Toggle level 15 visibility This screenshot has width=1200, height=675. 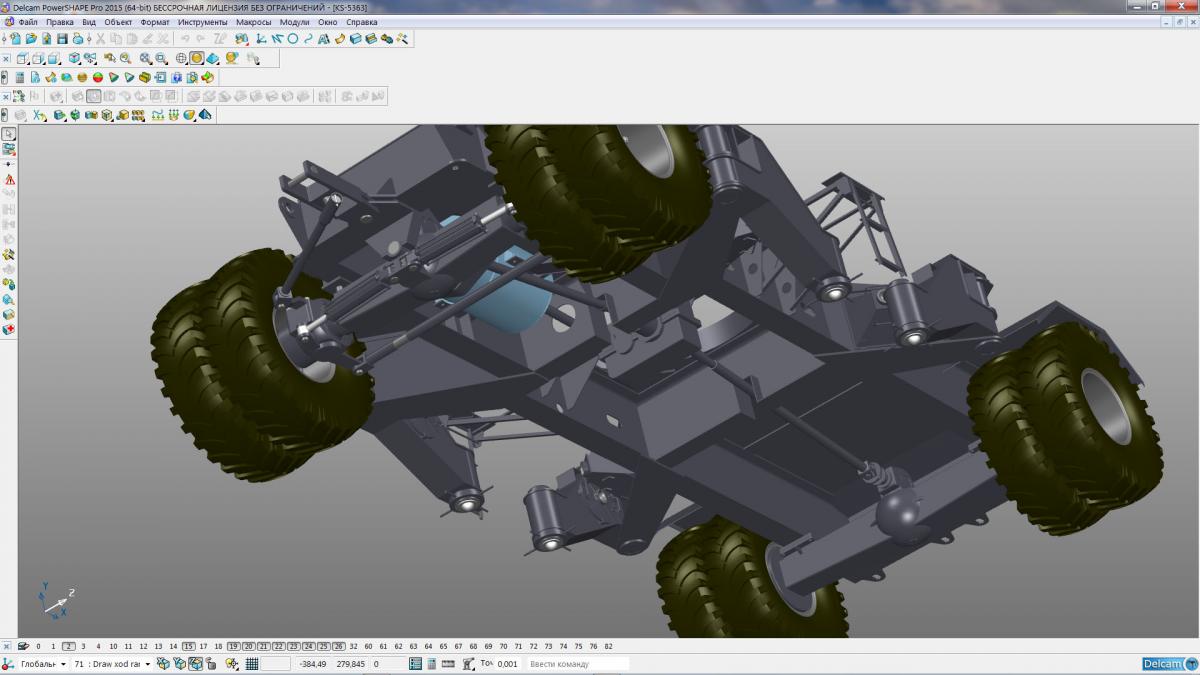(x=189, y=647)
